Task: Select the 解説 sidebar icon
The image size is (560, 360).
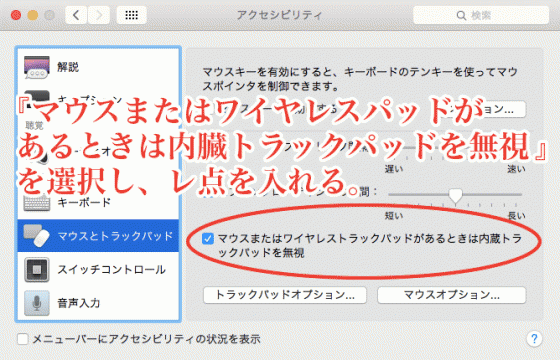Action: 37,67
